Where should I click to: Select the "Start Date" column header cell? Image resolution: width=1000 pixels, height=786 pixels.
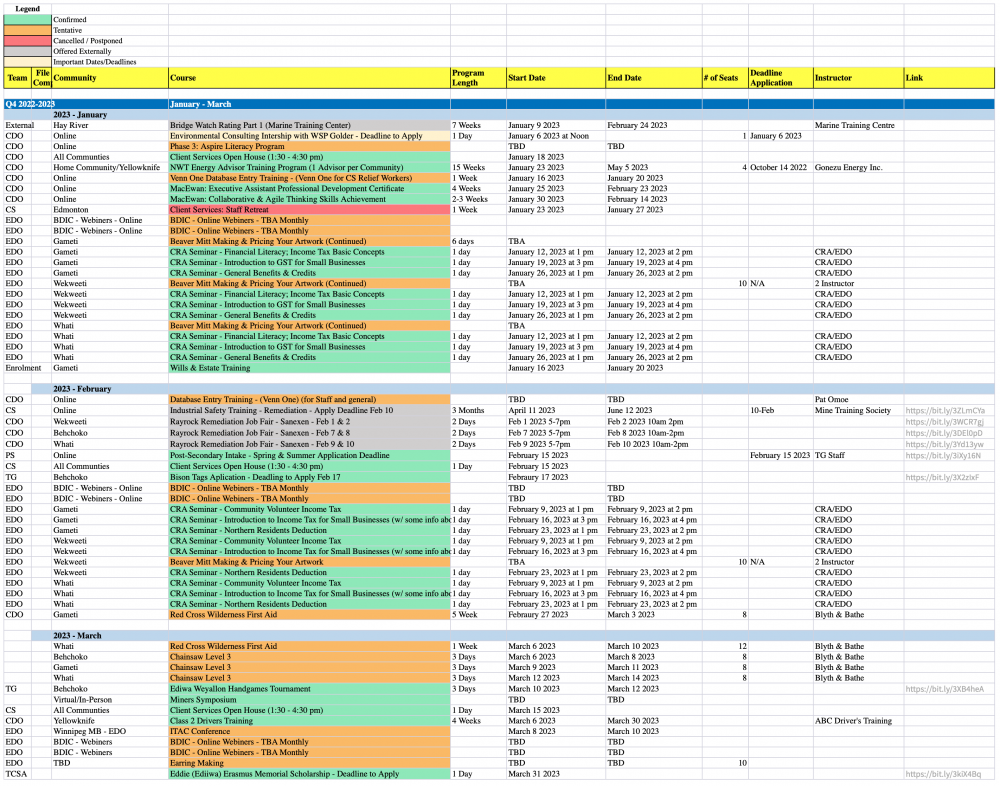click(x=556, y=78)
